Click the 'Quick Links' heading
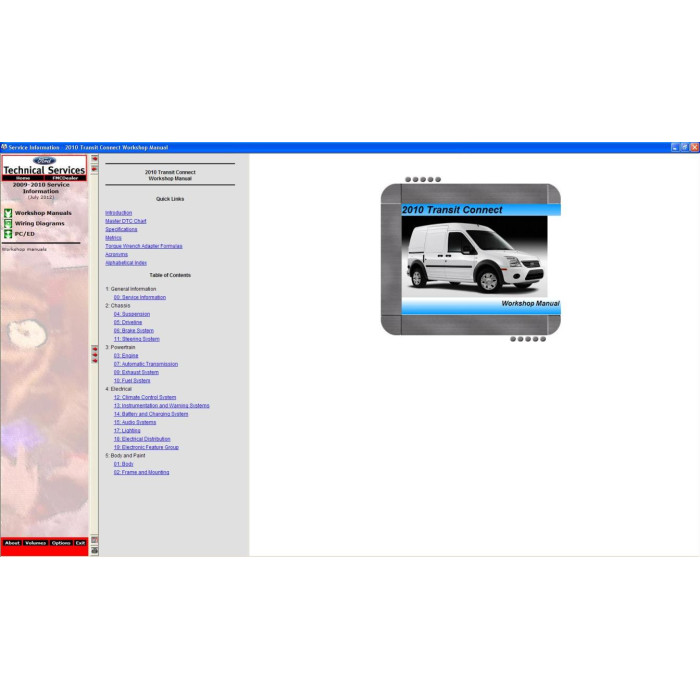 (170, 199)
